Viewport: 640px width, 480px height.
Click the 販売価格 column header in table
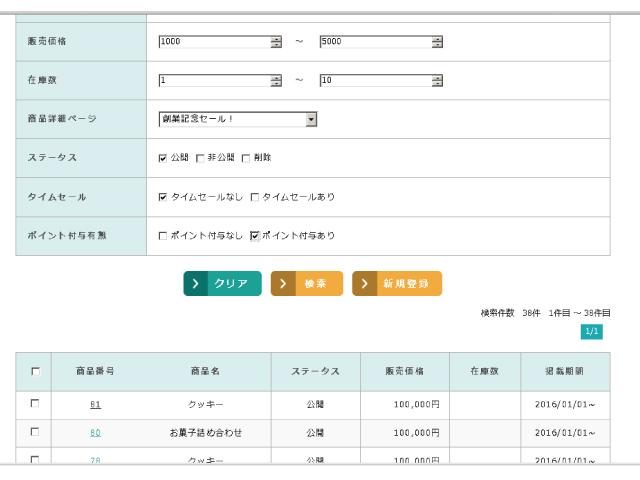tap(404, 371)
